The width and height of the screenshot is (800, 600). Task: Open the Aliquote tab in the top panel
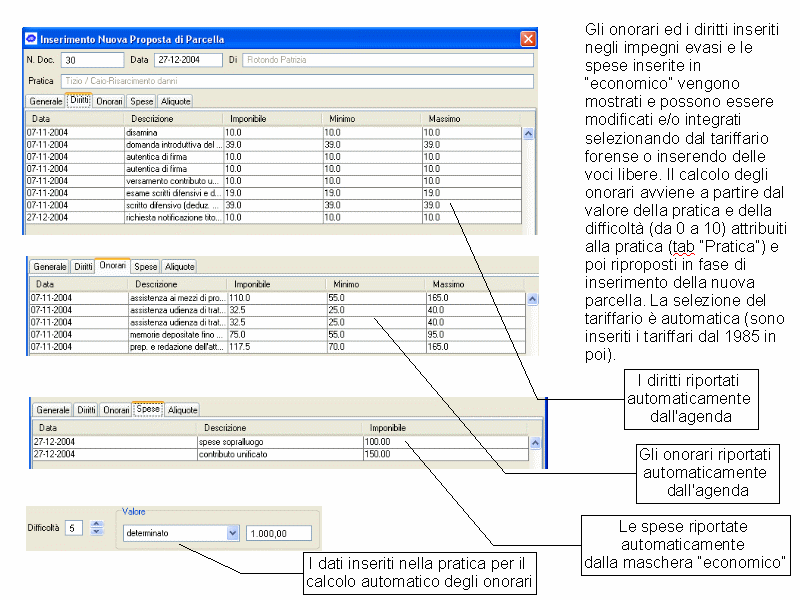tap(176, 102)
